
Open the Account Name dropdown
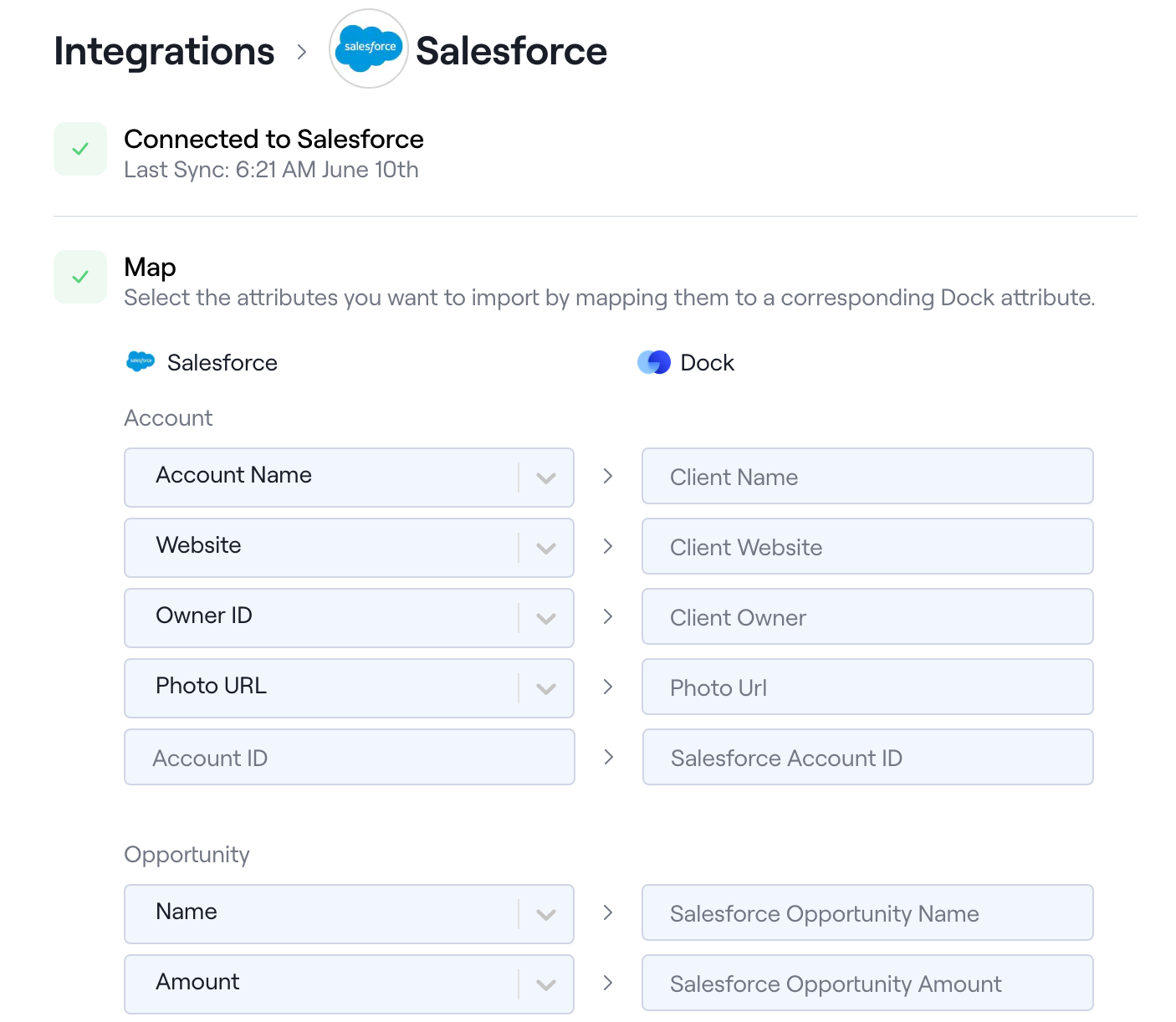(x=545, y=478)
